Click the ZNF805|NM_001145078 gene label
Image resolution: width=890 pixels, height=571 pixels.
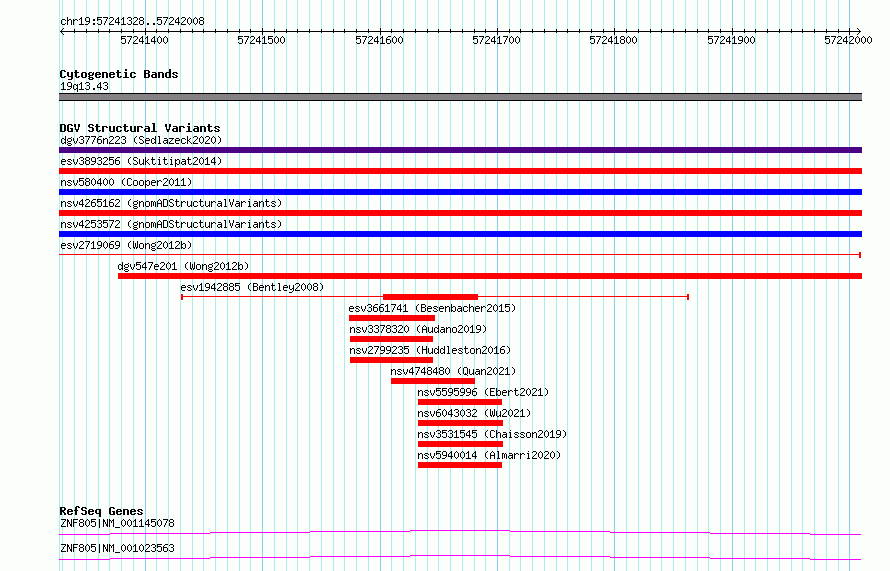[x=117, y=523]
